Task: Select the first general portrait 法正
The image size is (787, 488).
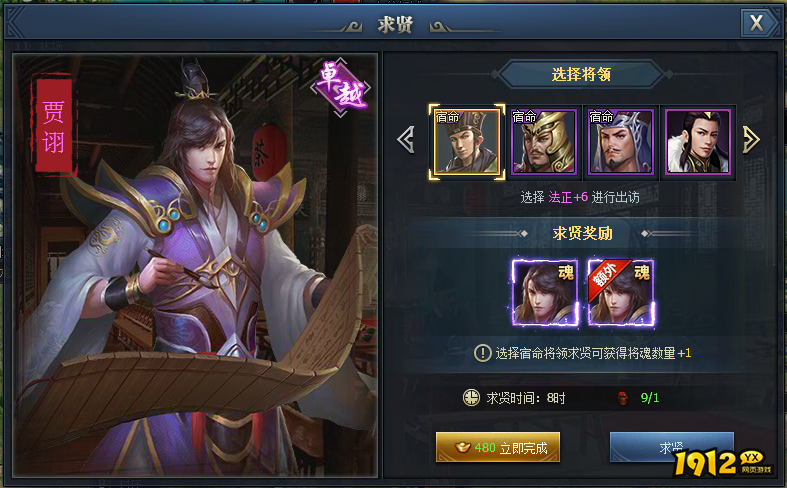Action: [x=467, y=142]
